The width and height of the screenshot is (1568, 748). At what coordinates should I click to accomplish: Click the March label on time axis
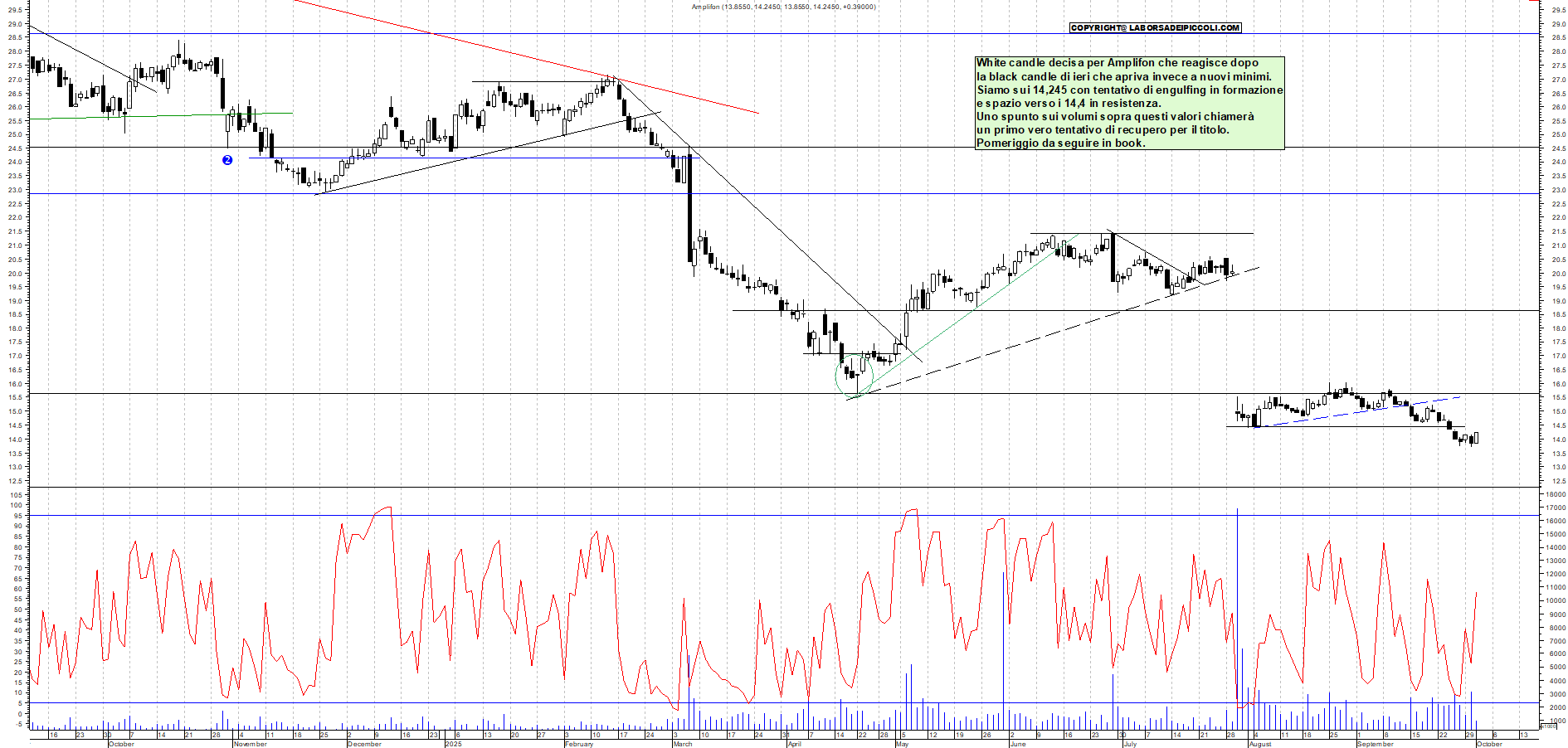[683, 744]
